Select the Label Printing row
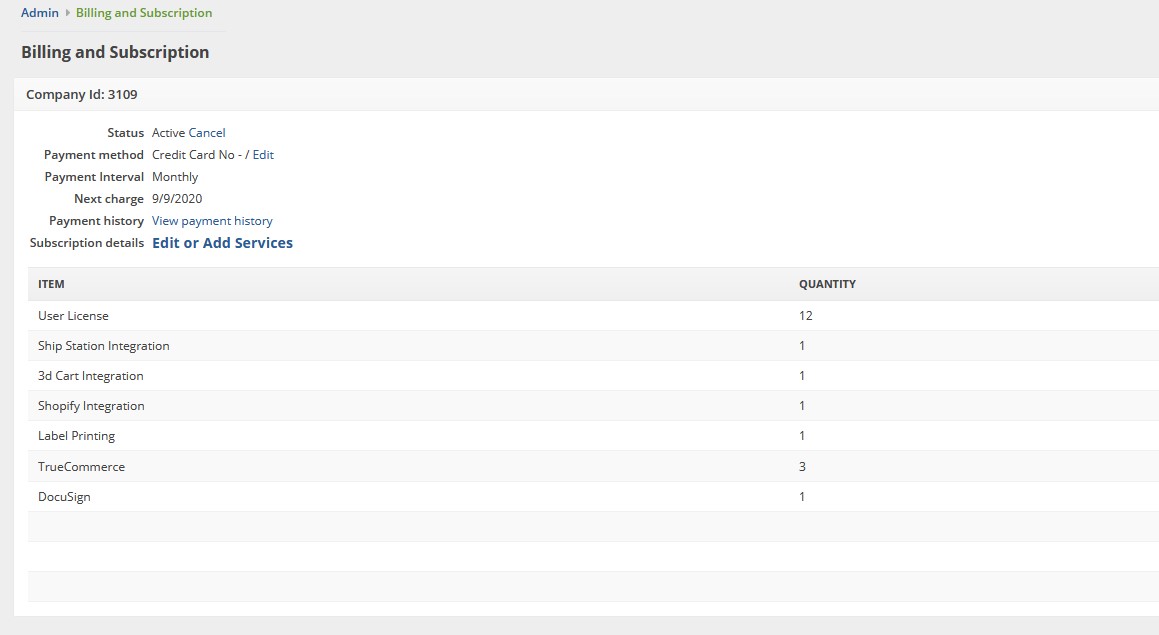 coord(594,436)
